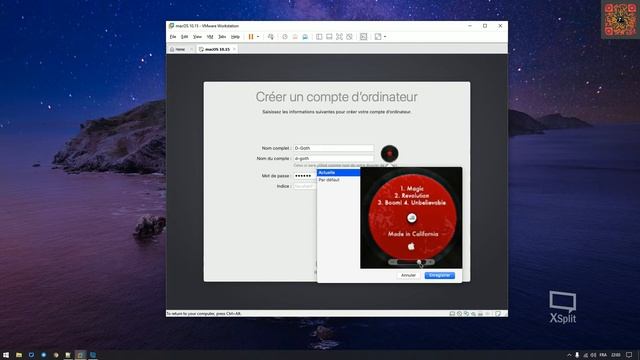Select the Actuelle picture category
This screenshot has height=360, width=640.
click(338, 173)
